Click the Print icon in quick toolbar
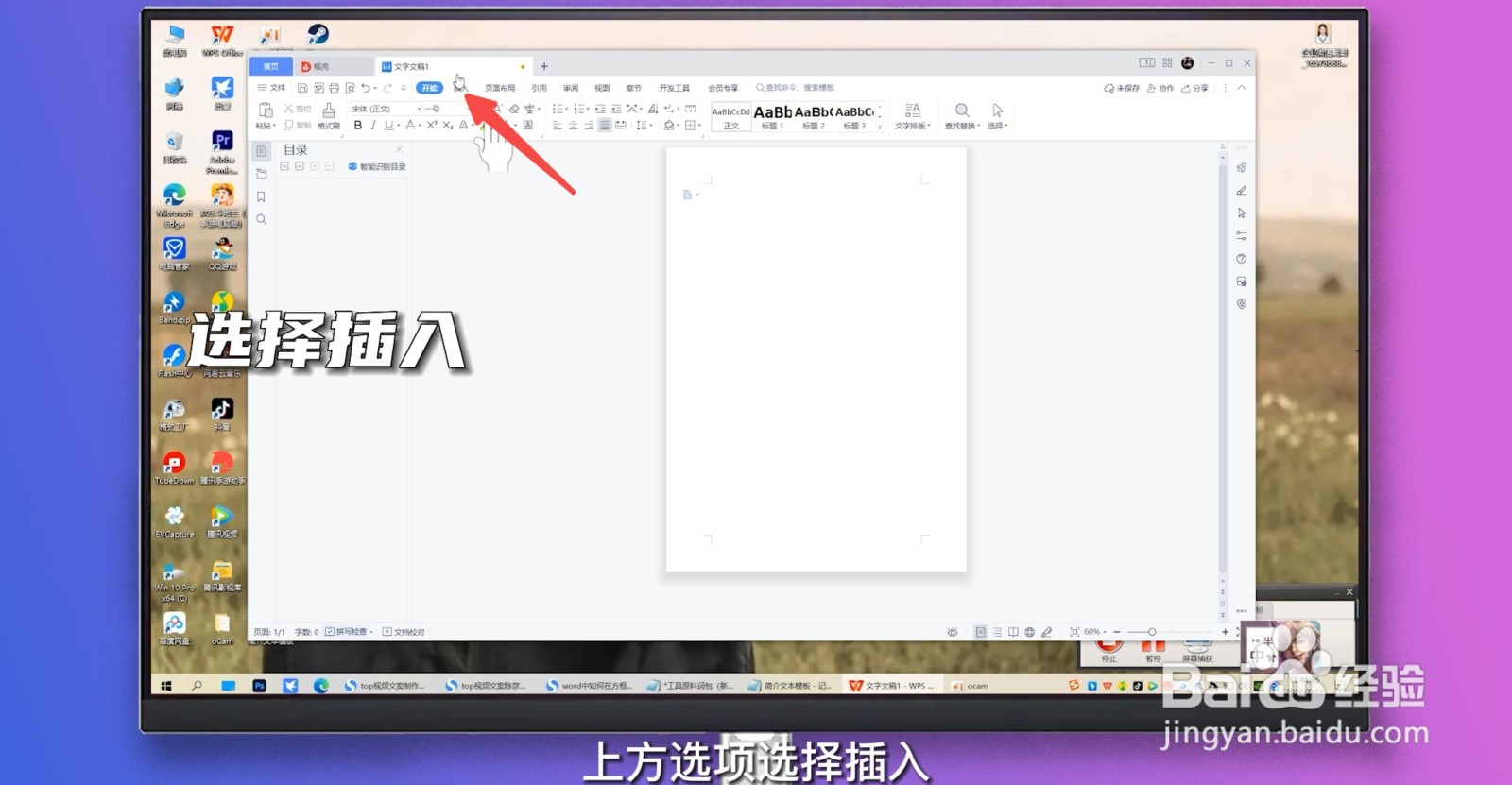1512x785 pixels. [334, 88]
